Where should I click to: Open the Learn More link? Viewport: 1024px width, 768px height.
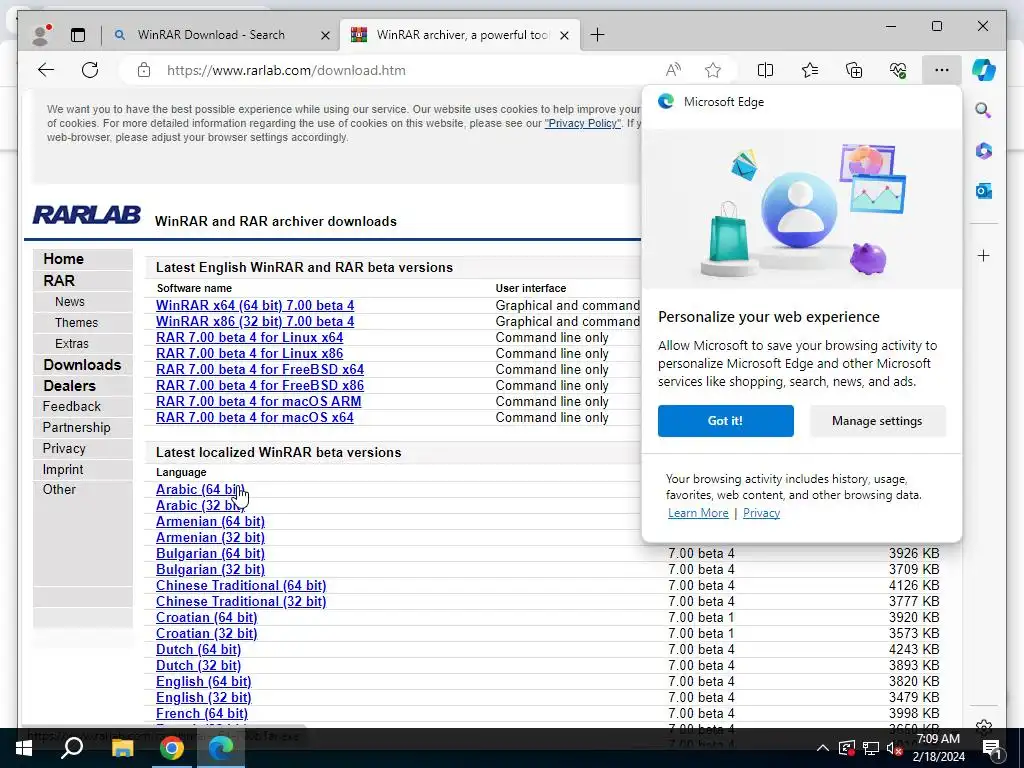698,513
